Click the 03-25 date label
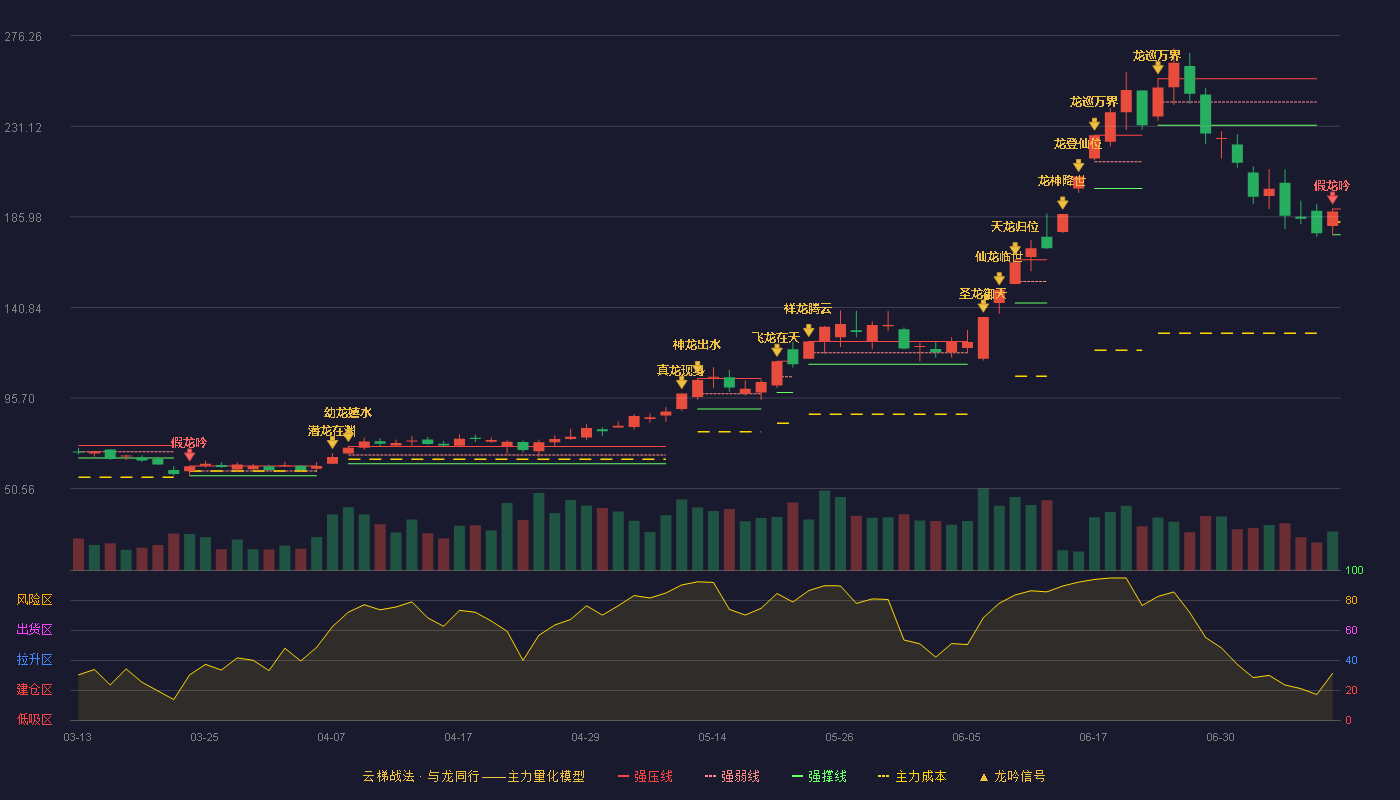1400x800 pixels. [x=204, y=737]
